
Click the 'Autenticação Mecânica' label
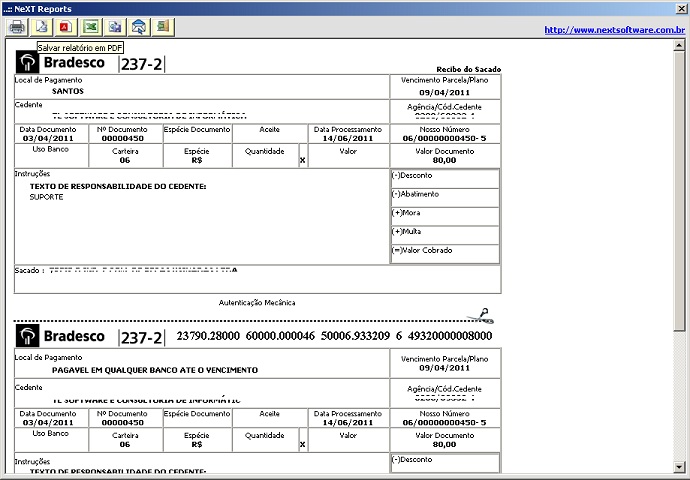point(257,303)
